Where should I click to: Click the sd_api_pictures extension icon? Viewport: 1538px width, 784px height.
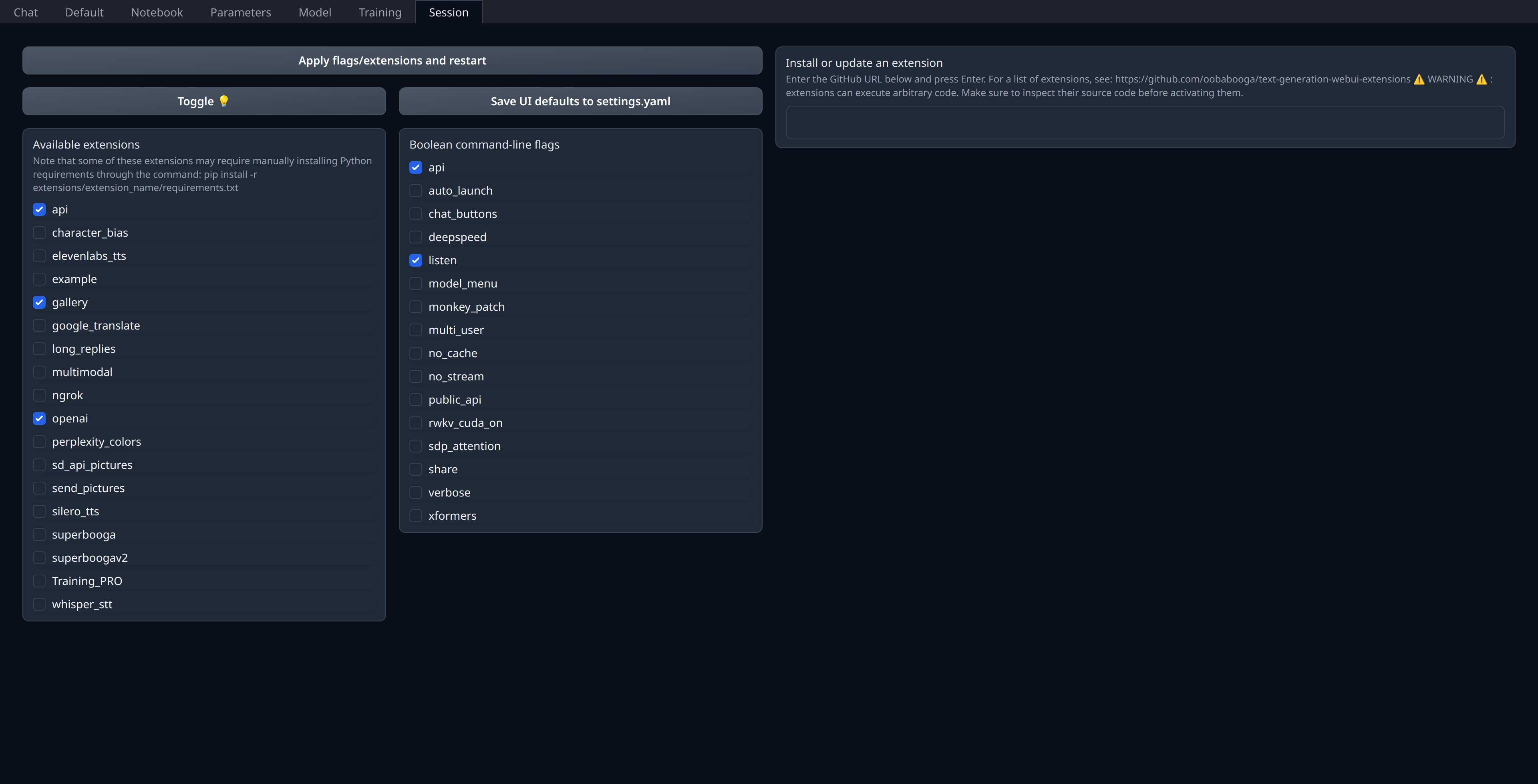coord(39,465)
